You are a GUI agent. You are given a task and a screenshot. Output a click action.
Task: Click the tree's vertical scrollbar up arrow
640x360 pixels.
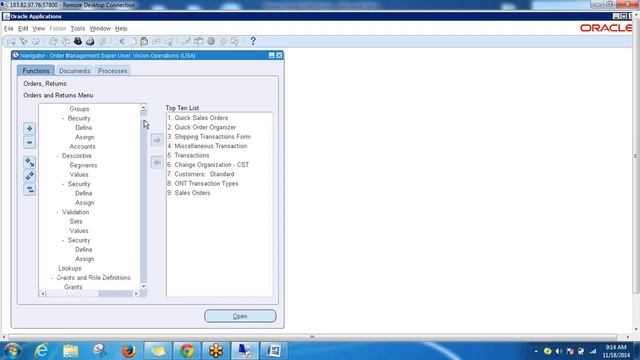(x=143, y=107)
